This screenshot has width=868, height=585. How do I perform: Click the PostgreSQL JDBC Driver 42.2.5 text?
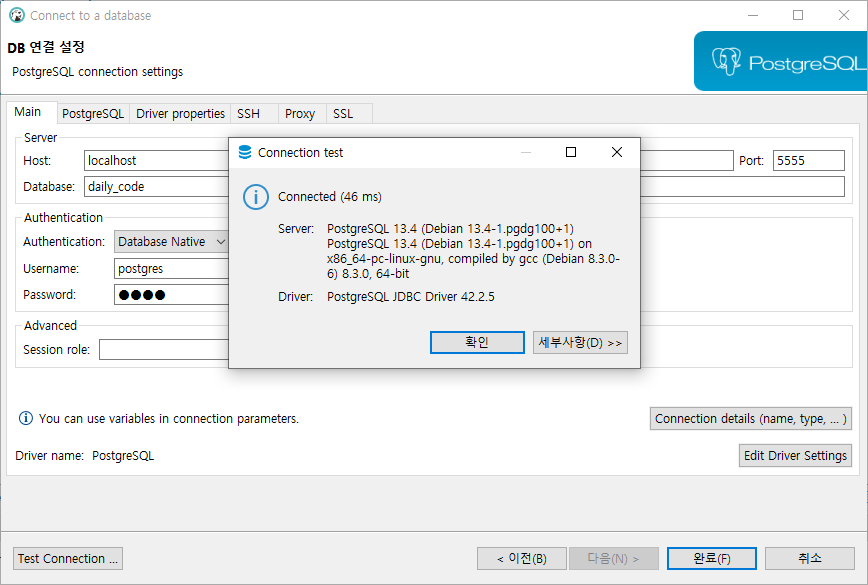(411, 296)
